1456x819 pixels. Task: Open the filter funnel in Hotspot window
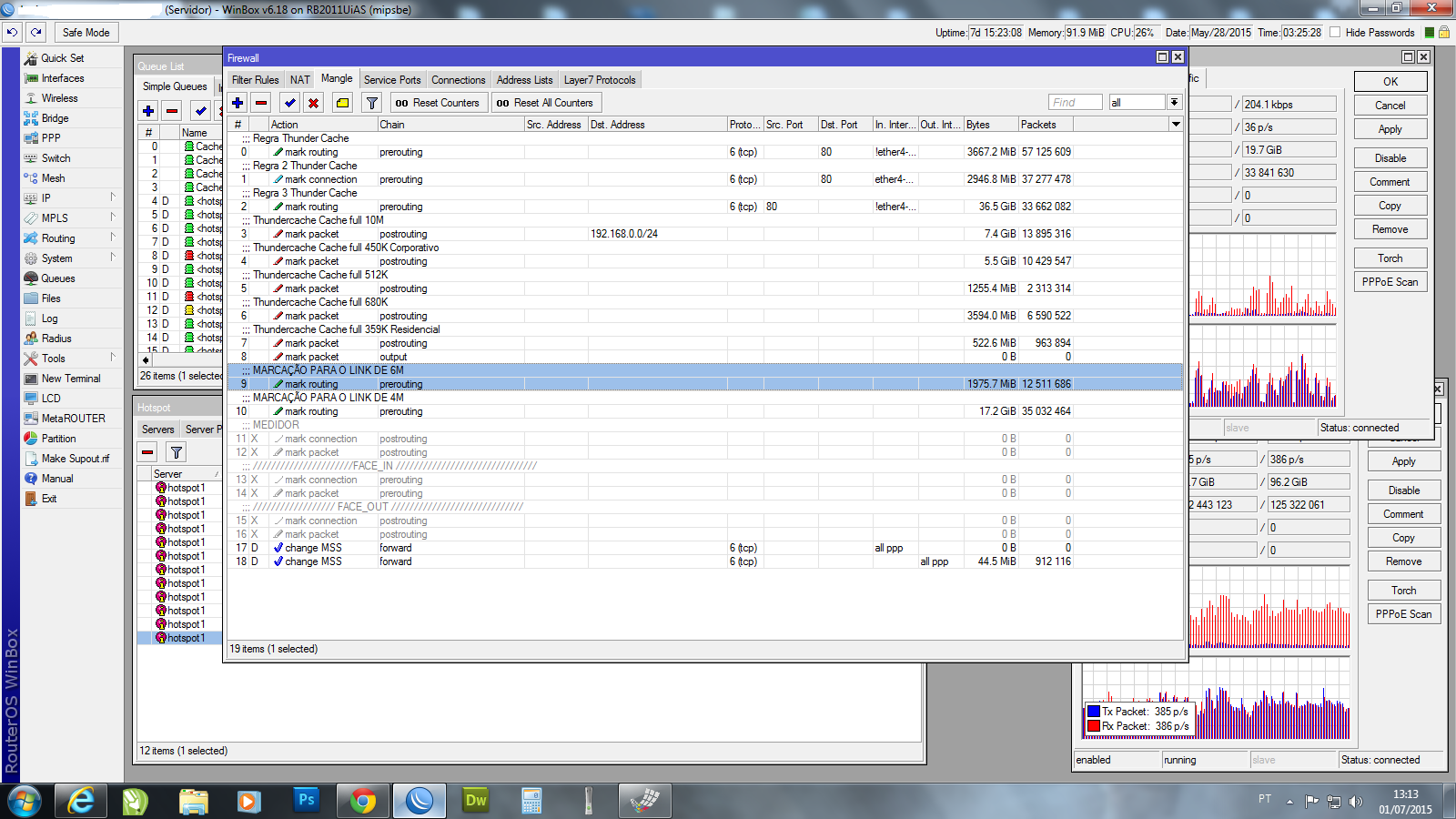177,452
